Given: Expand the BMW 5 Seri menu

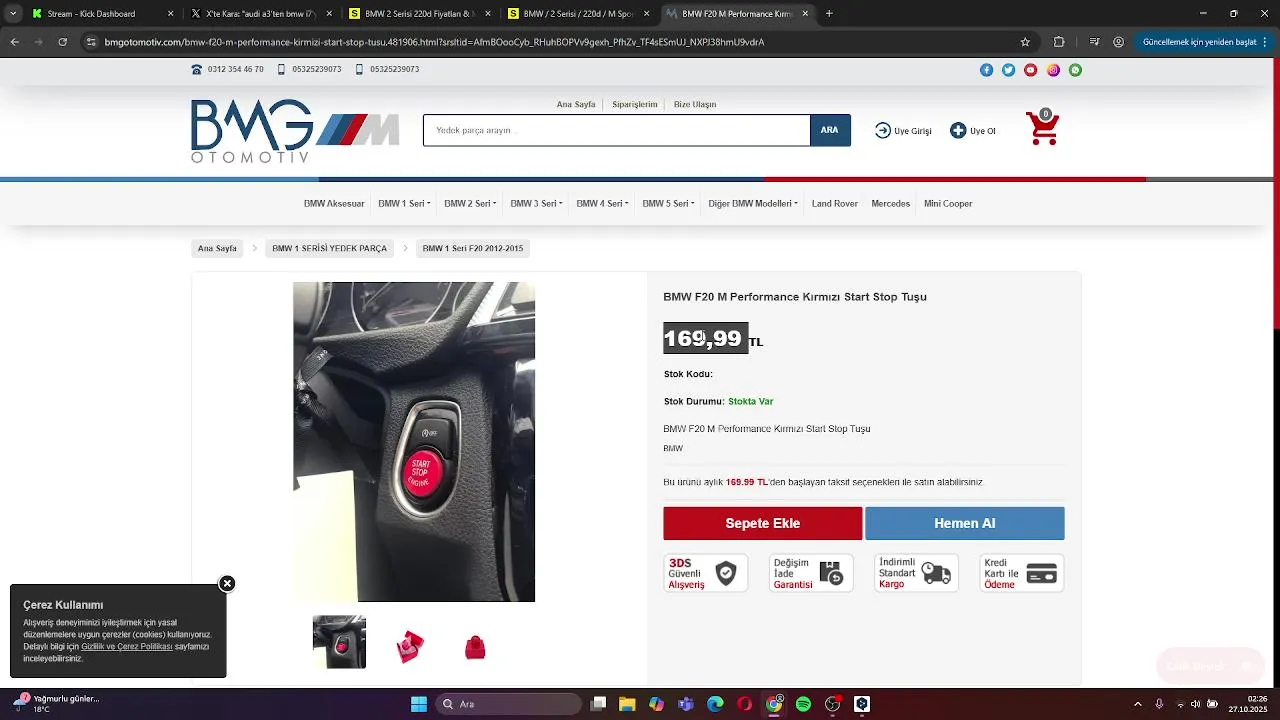Looking at the screenshot, I should coord(668,204).
